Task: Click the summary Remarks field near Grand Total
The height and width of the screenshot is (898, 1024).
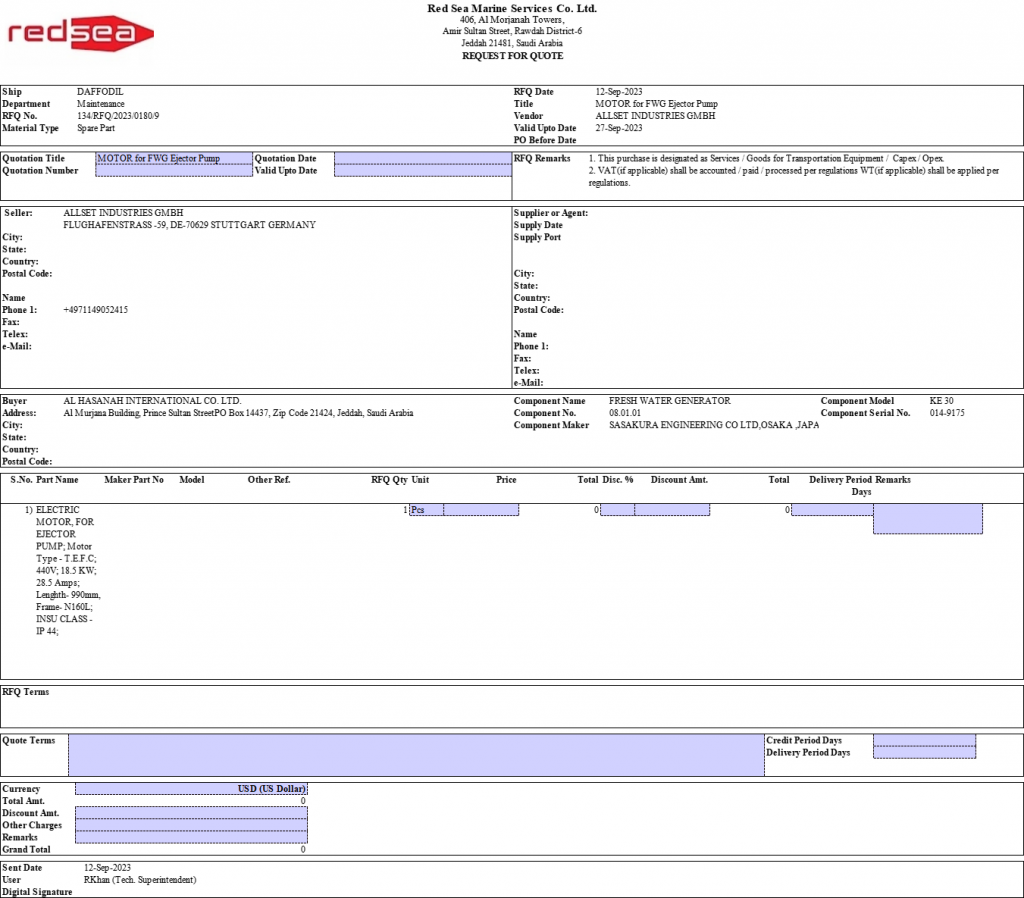Action: pos(191,837)
